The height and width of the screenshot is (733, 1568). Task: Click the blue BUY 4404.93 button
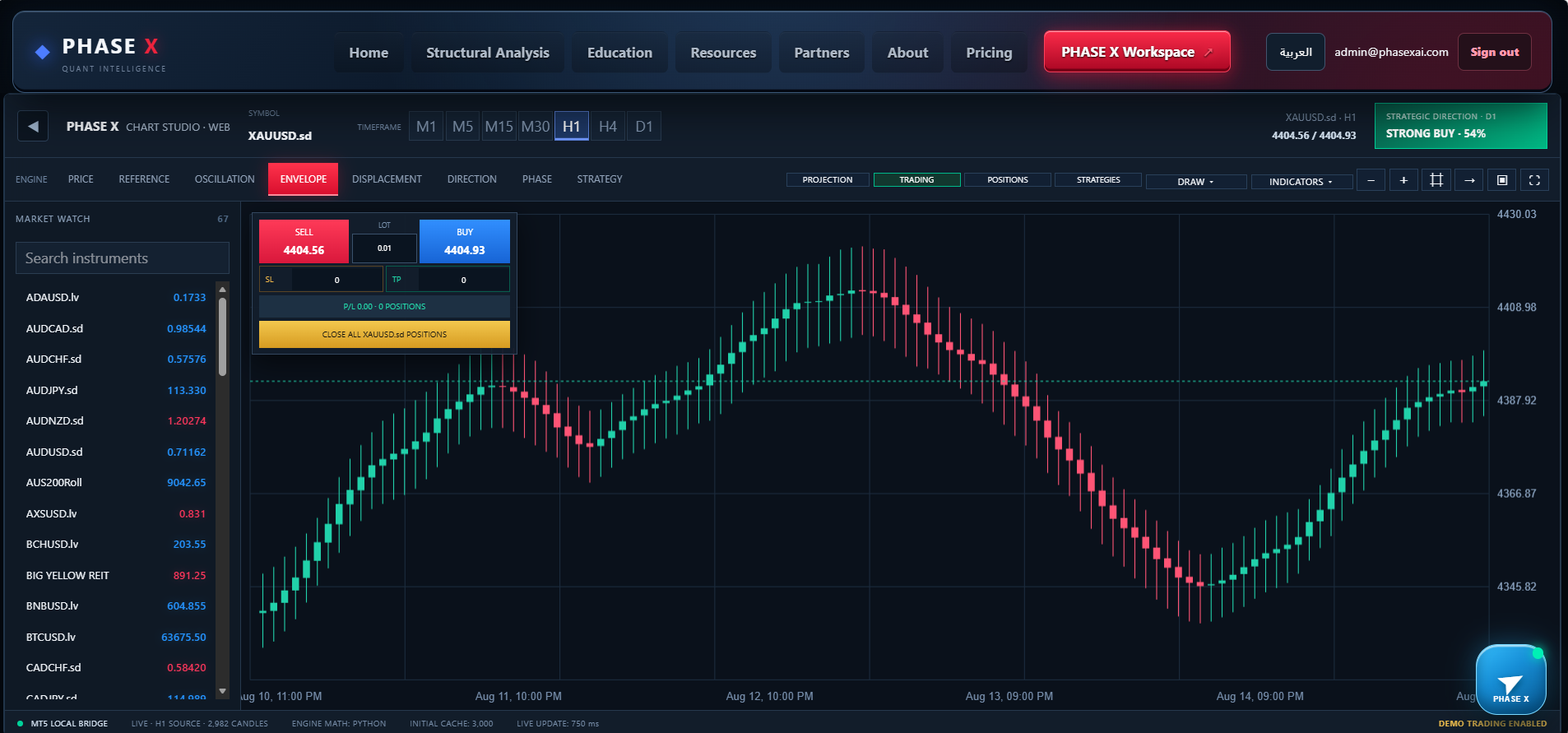[x=465, y=241]
